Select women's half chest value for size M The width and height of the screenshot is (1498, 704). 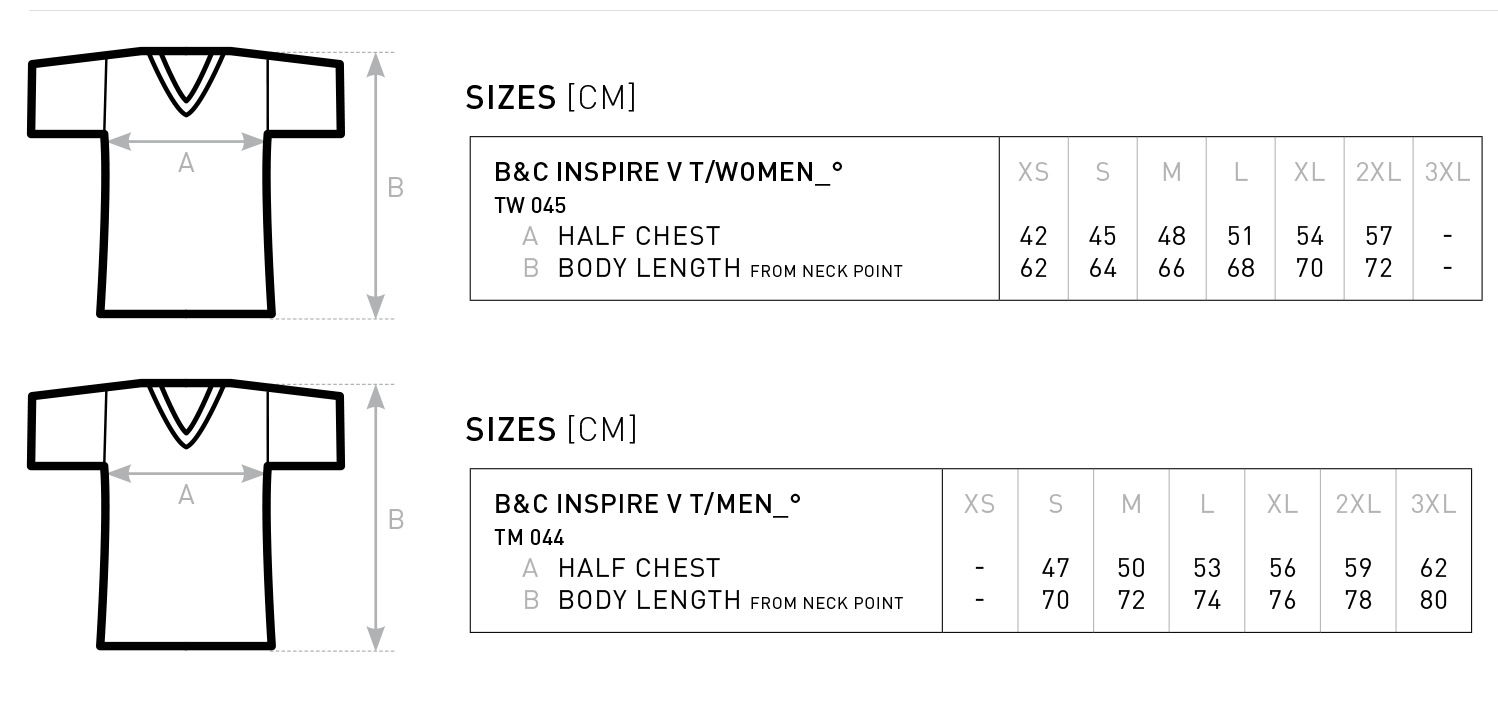(1171, 237)
